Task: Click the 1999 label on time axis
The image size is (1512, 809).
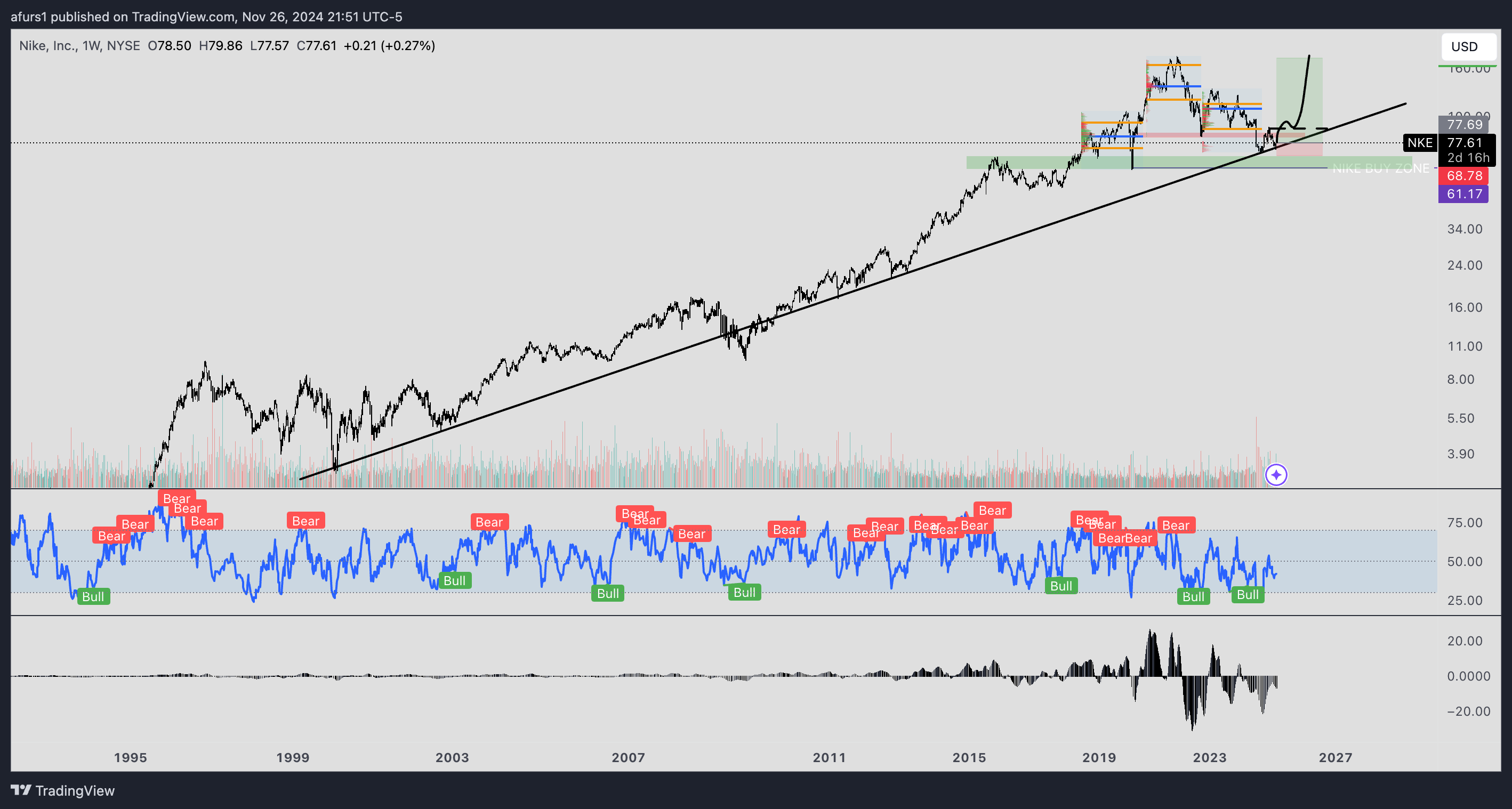Action: (293, 757)
